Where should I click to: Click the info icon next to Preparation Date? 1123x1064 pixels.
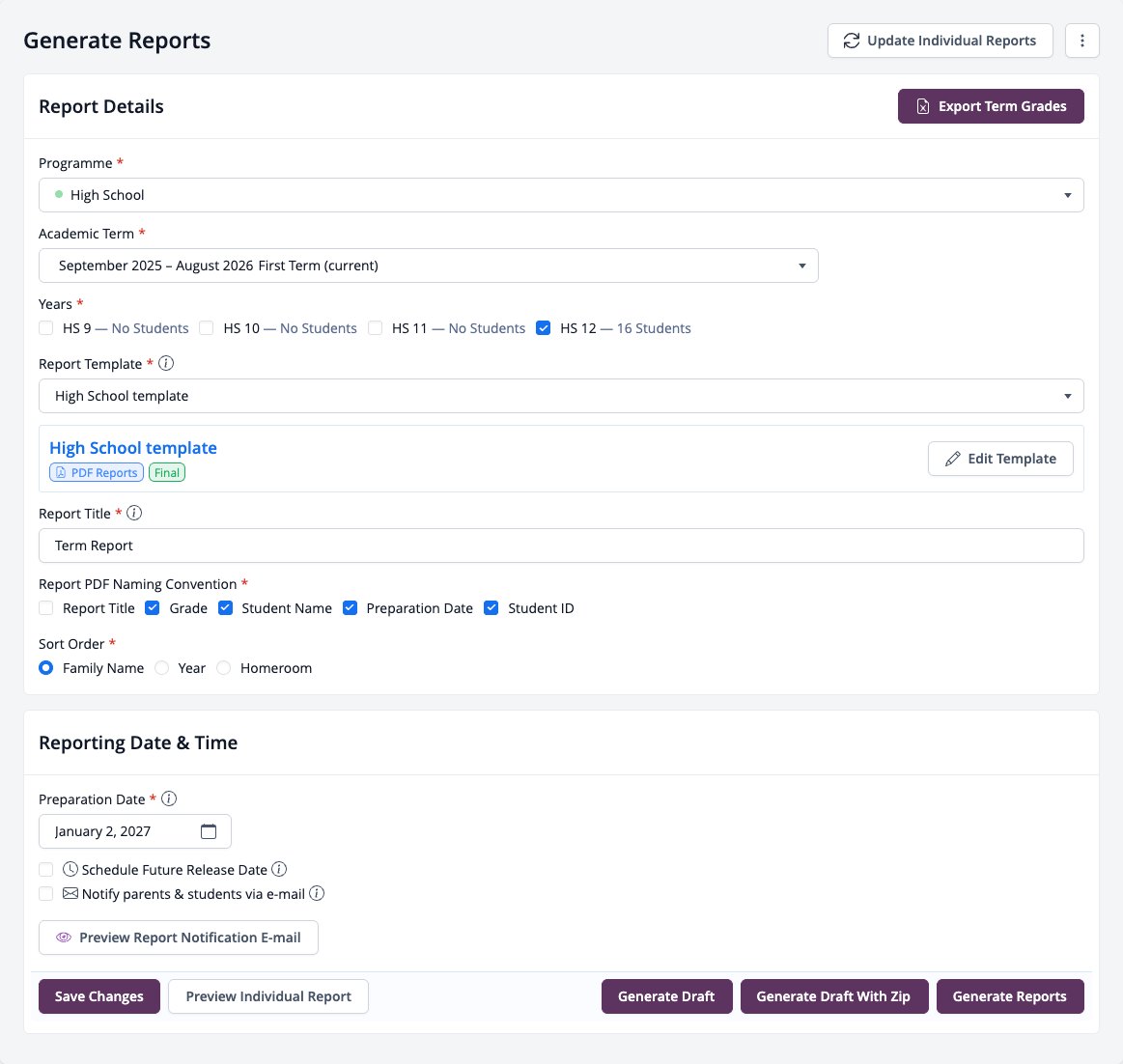click(x=169, y=799)
